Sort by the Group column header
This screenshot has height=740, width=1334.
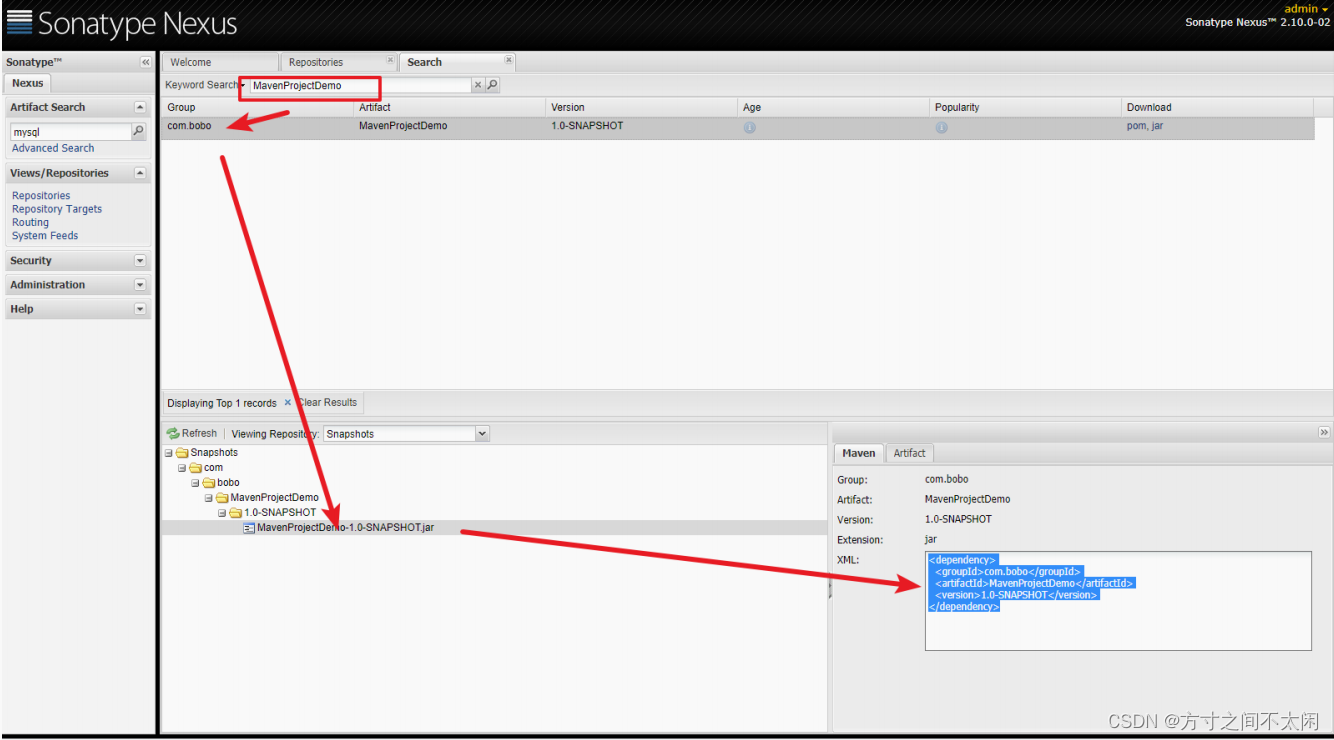257,107
